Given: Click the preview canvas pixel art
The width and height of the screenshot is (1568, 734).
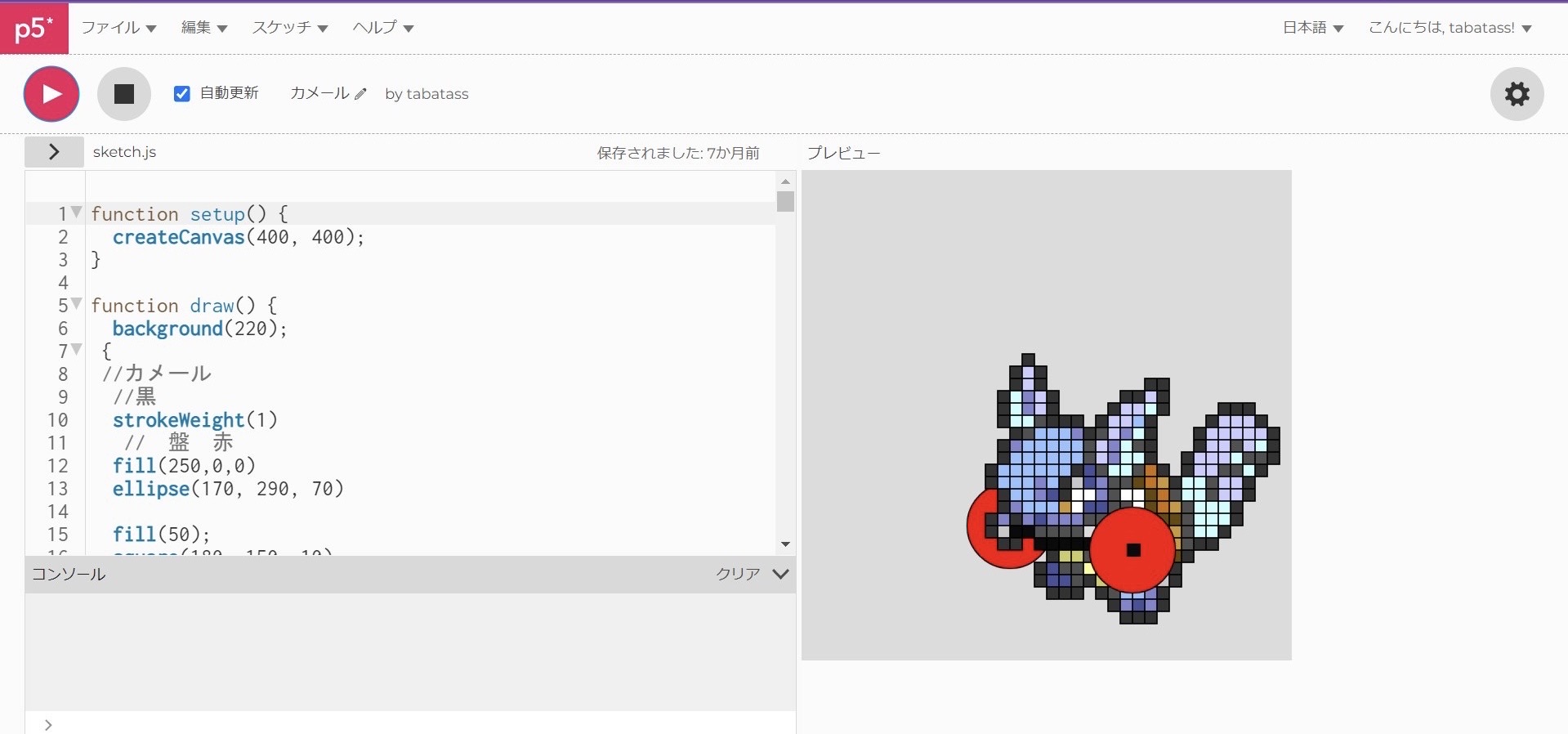Looking at the screenshot, I should pyautogui.click(x=1124, y=489).
